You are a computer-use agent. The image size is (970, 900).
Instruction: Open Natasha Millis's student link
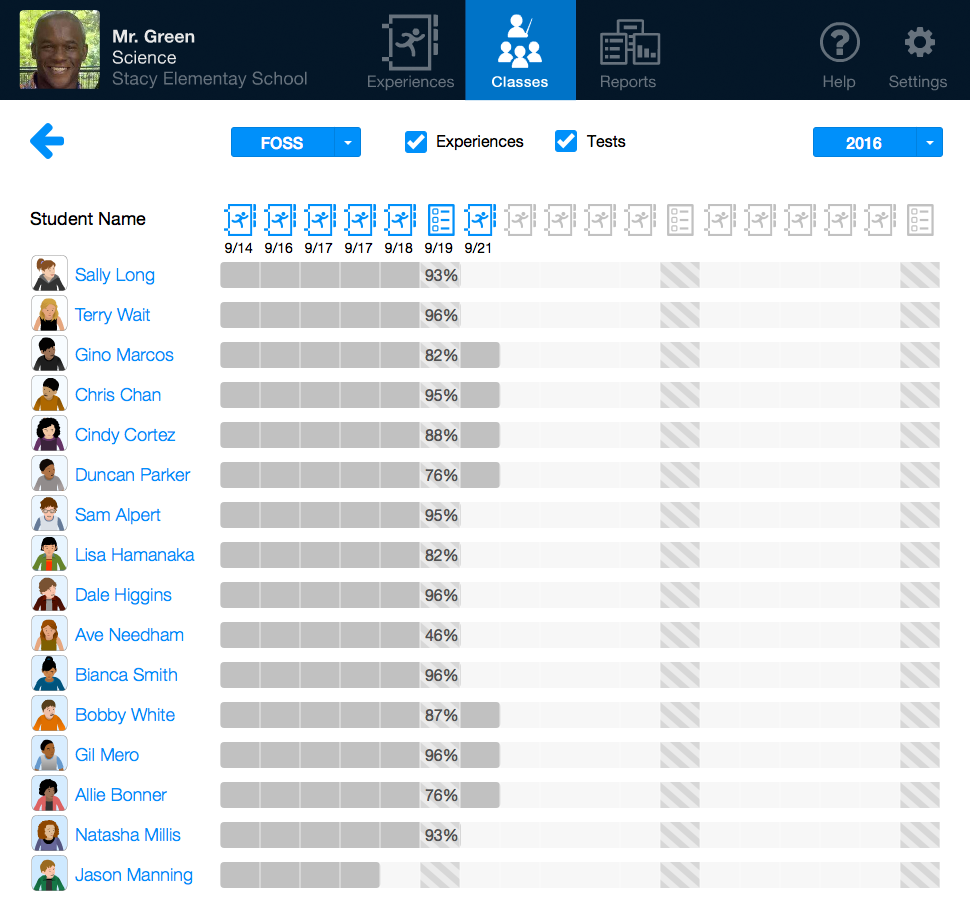tap(127, 835)
